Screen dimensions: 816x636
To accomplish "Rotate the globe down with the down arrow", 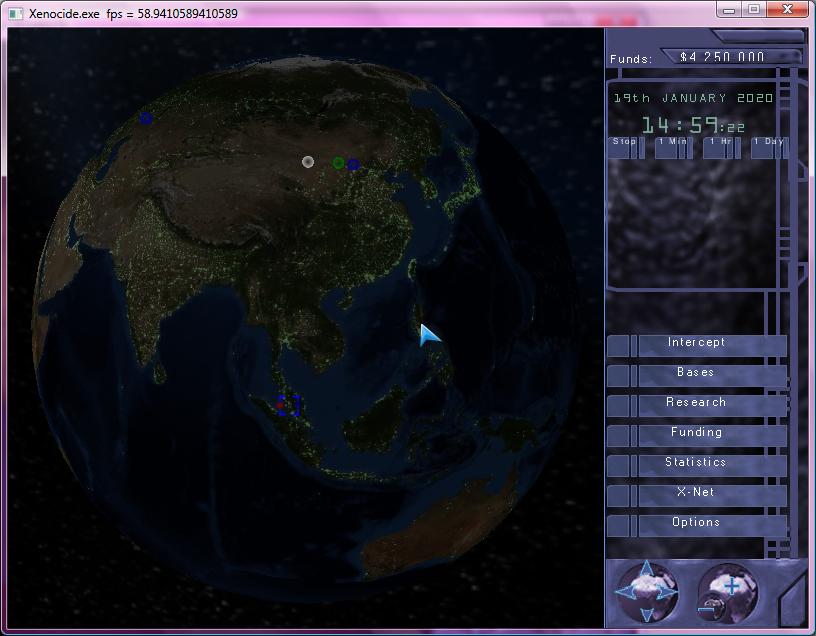I will [x=646, y=615].
